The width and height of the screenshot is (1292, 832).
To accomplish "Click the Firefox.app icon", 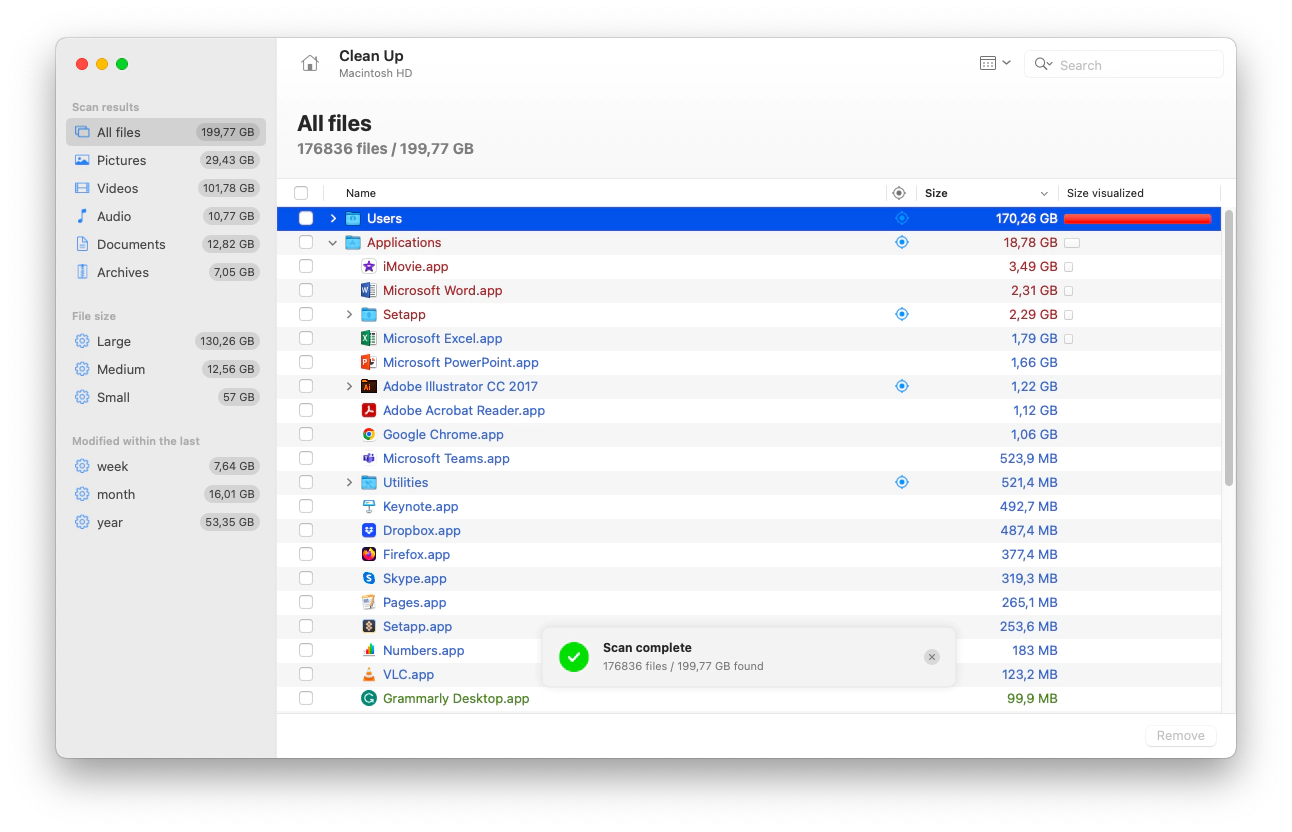I will tap(368, 554).
